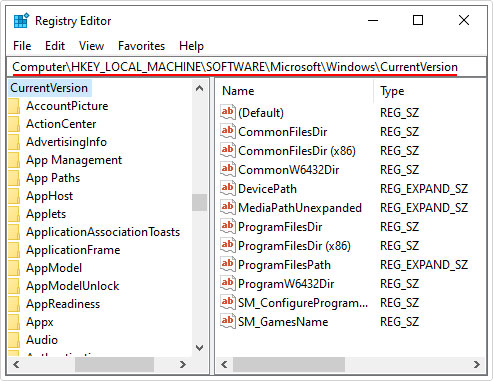The height and width of the screenshot is (381, 493).
Task: Click REG_EXPAND_SZ type of DevicePath
Action: [x=424, y=189]
